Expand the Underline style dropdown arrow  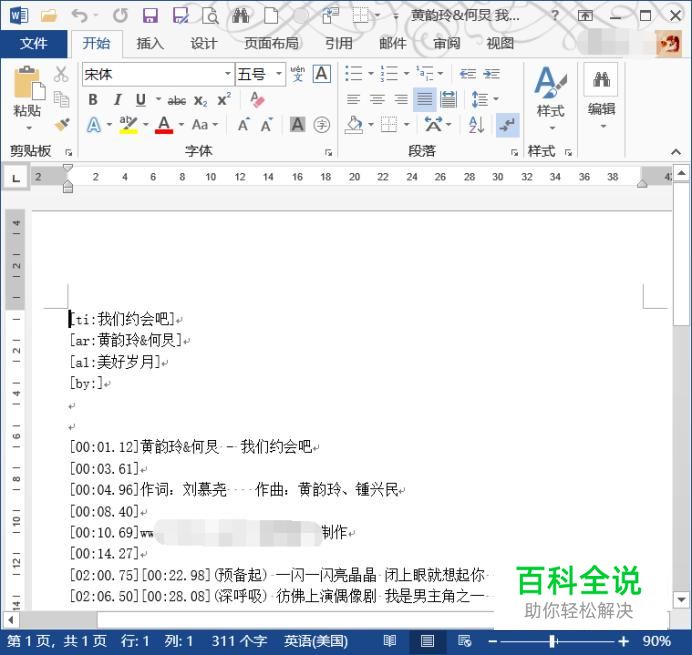158,100
